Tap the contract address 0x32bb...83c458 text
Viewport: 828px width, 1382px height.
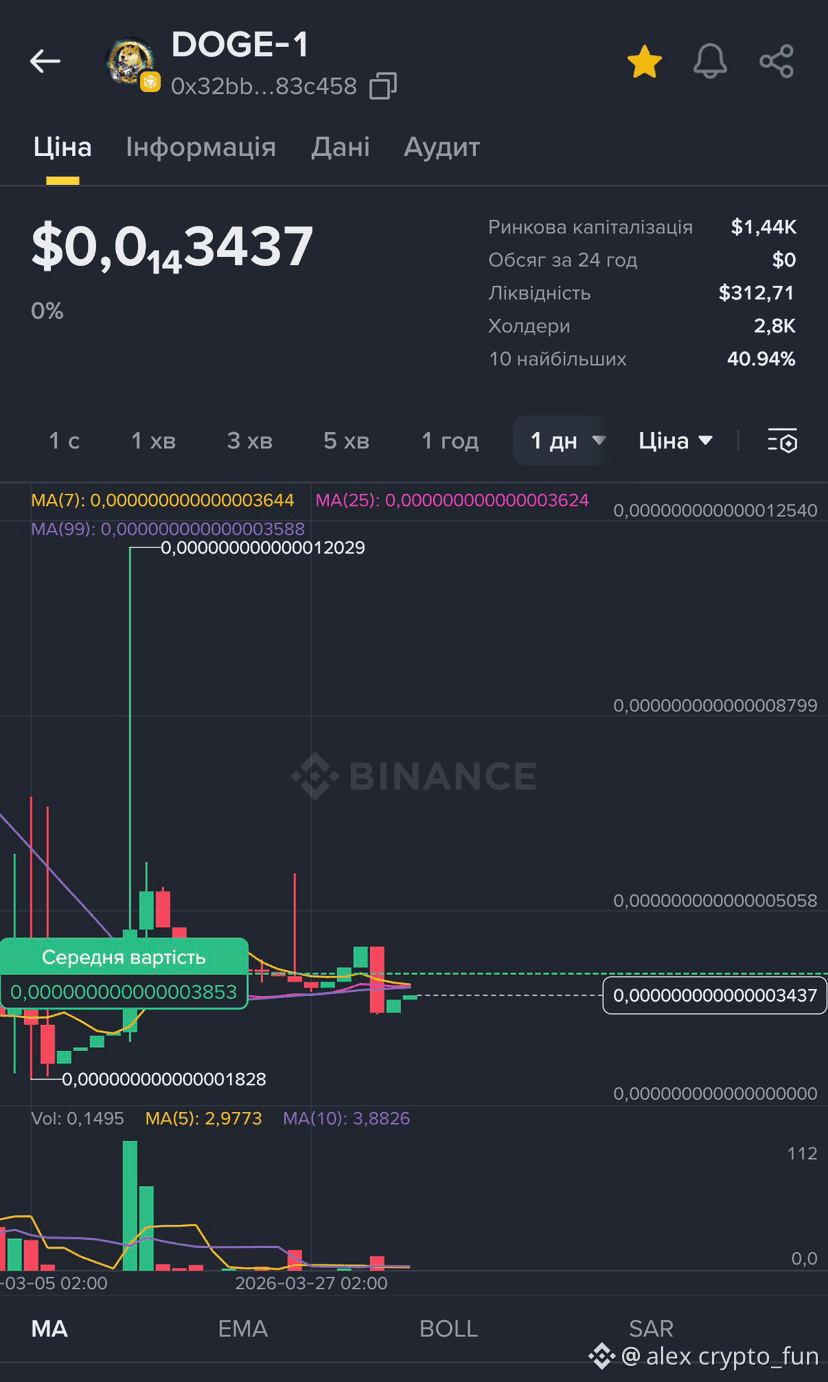[x=264, y=86]
